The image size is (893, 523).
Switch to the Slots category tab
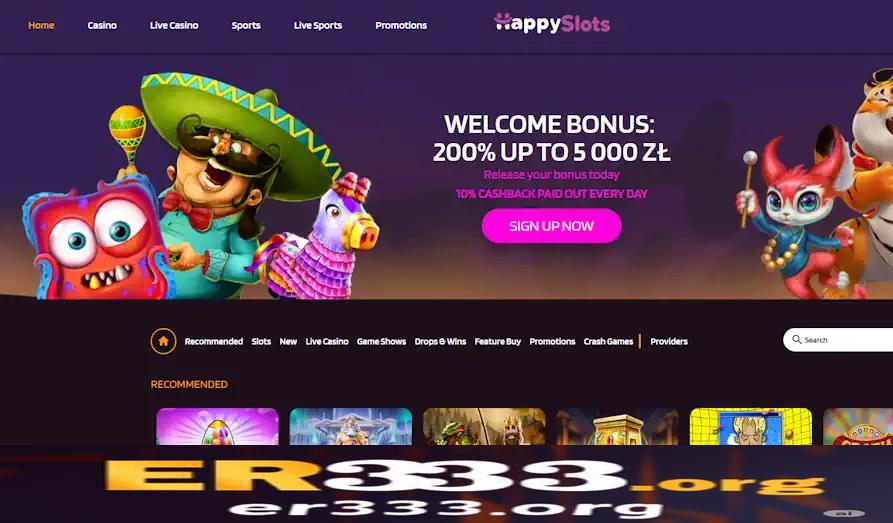point(261,341)
